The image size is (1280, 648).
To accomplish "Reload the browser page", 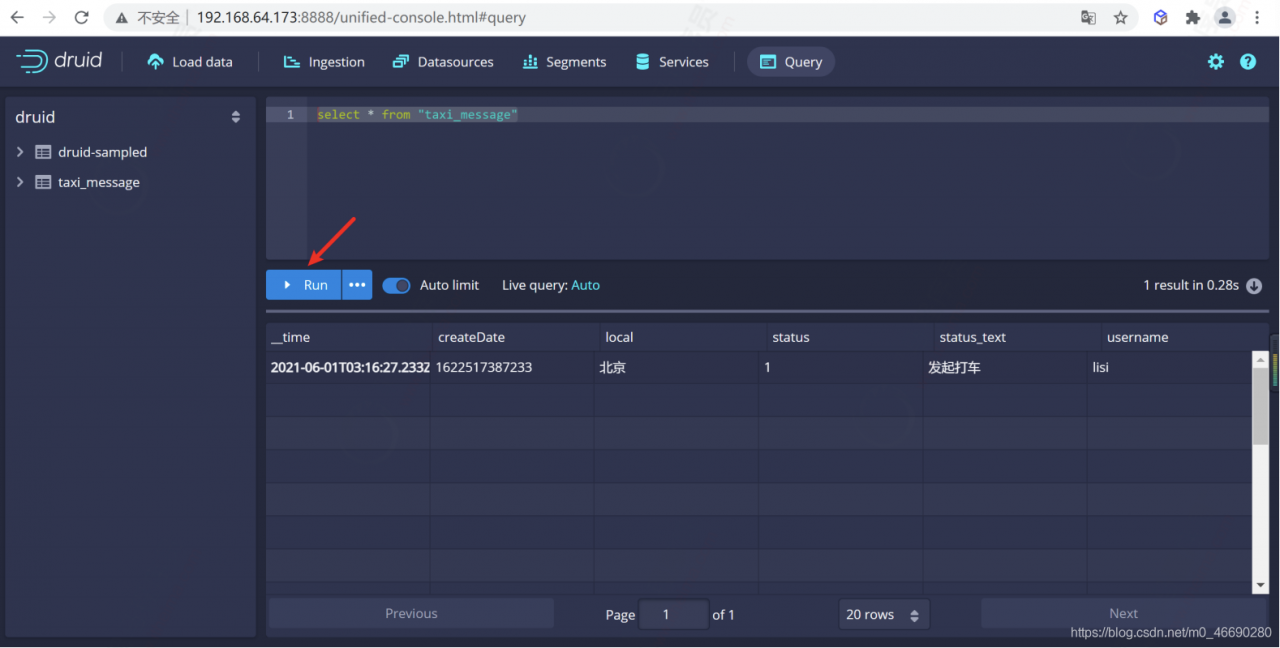I will click(82, 17).
